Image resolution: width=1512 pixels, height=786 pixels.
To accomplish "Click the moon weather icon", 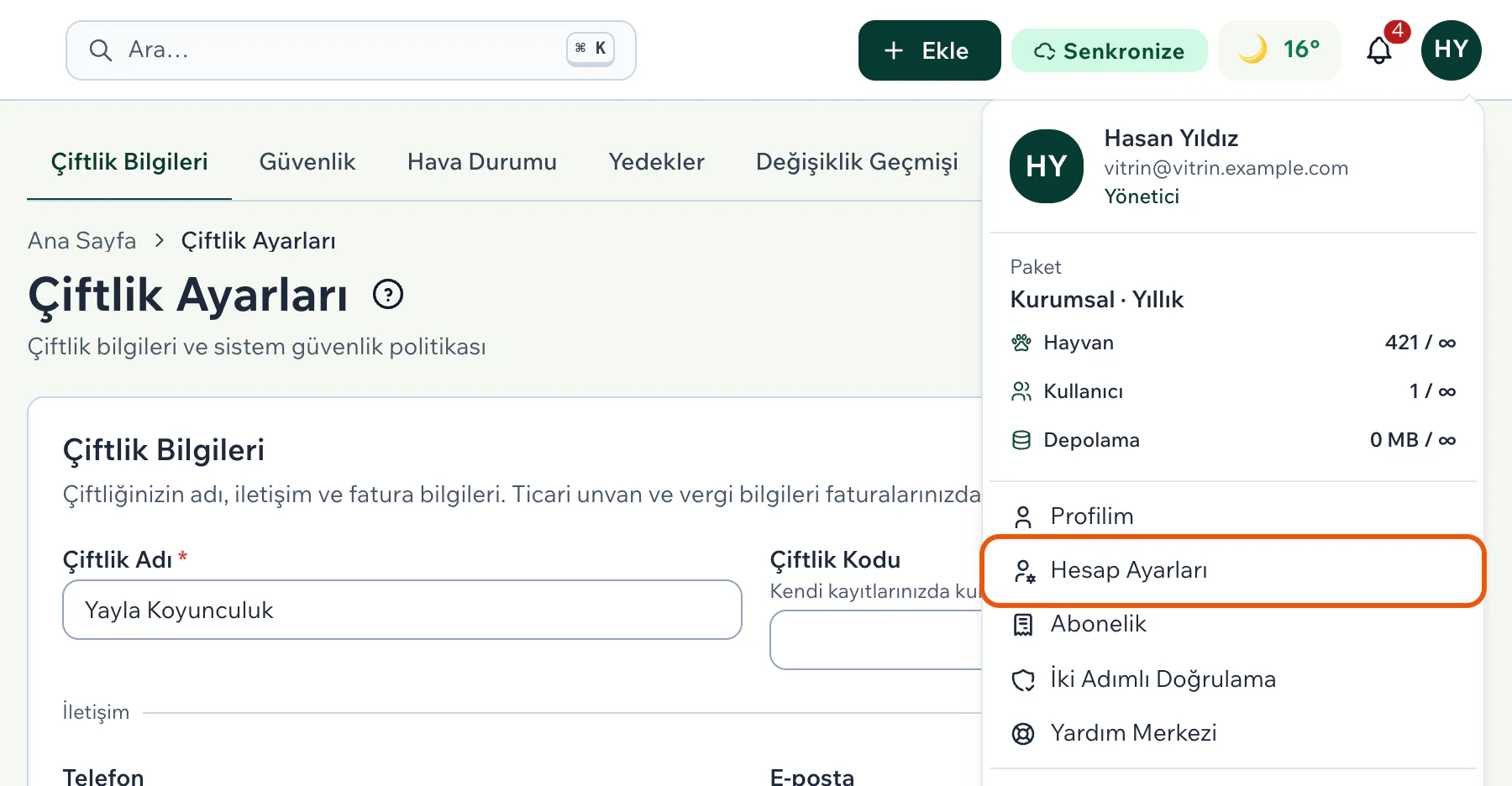I will click(x=1252, y=50).
